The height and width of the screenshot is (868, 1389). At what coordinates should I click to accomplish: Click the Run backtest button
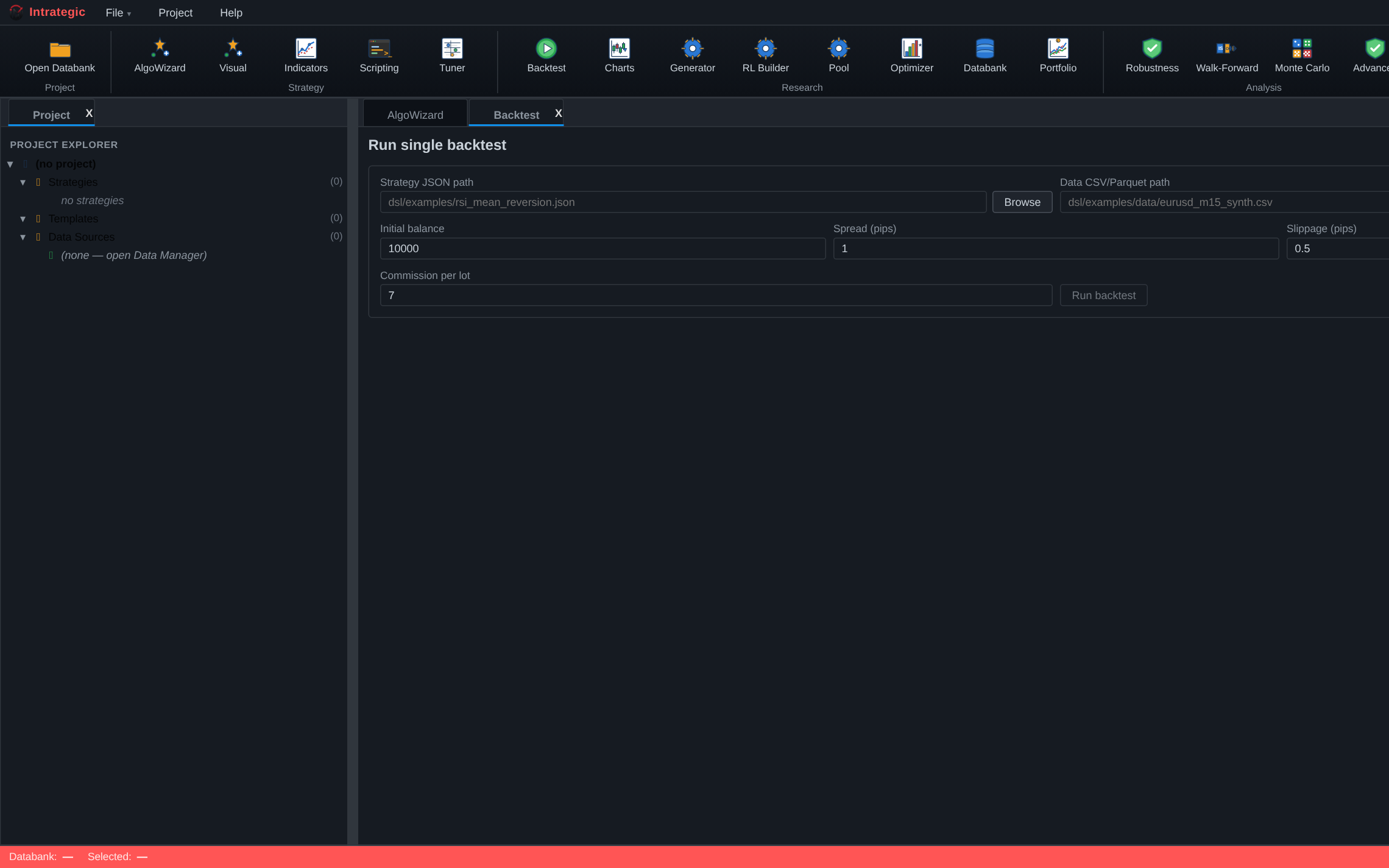[x=1103, y=295]
